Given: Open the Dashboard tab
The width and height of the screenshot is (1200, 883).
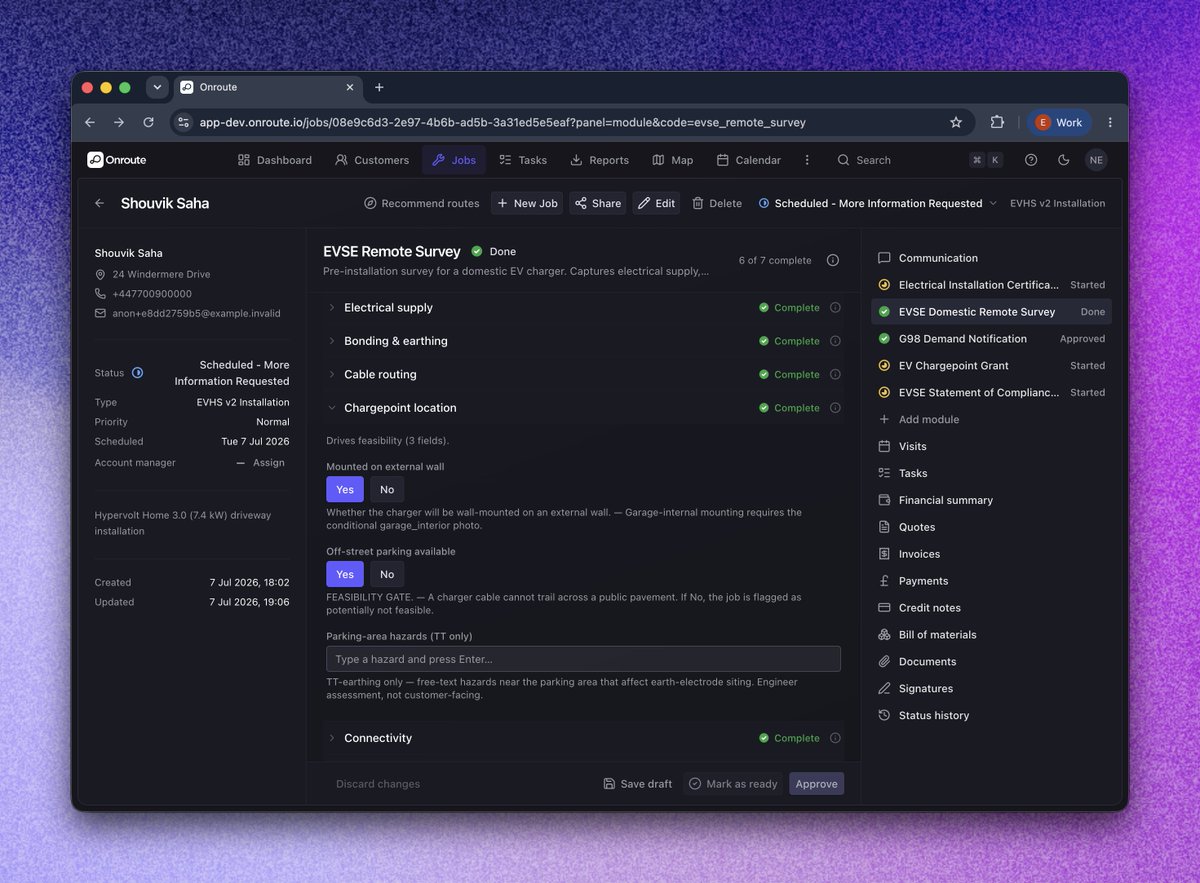Looking at the screenshot, I should coord(274,160).
